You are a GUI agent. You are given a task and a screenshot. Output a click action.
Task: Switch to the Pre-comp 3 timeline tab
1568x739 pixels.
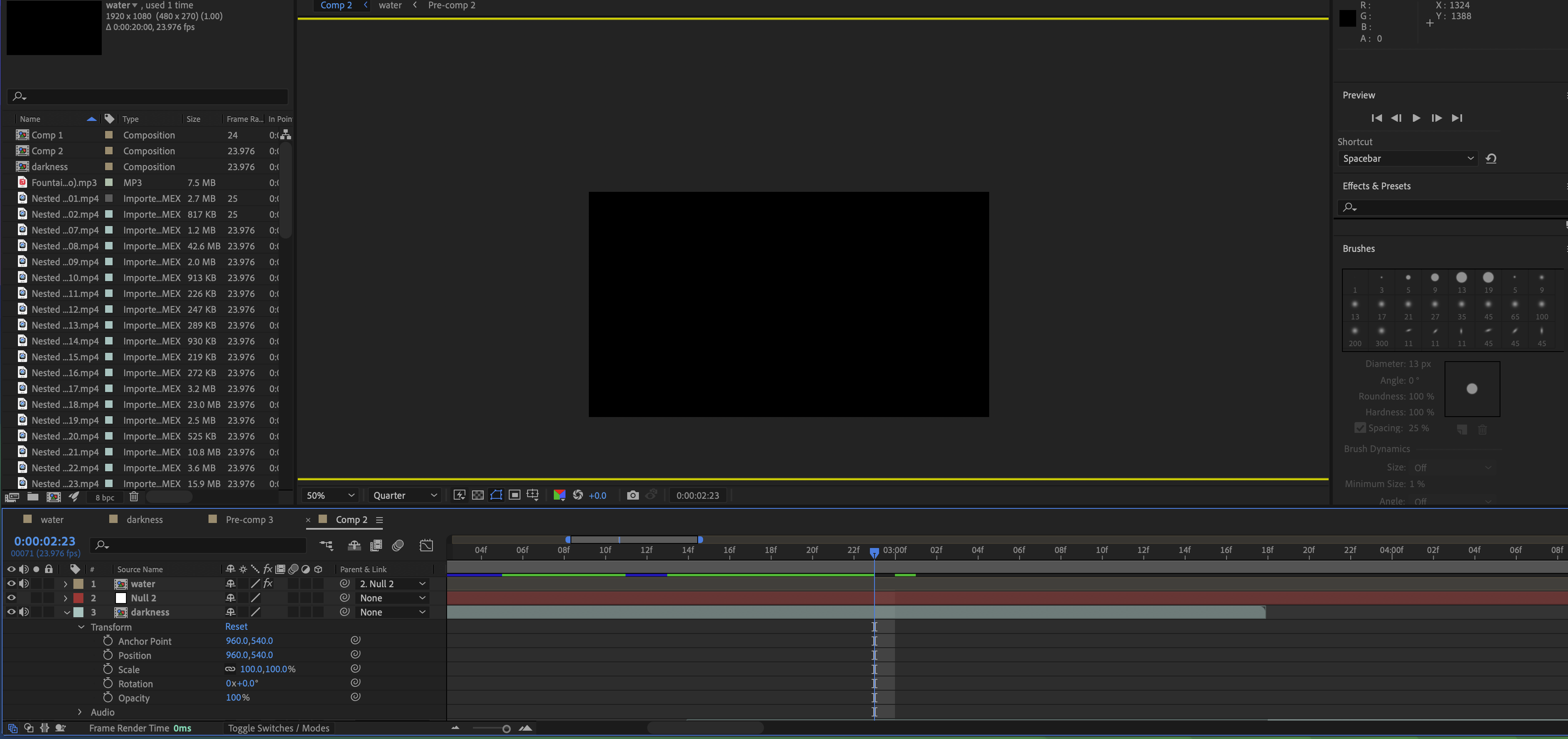pyautogui.click(x=249, y=520)
